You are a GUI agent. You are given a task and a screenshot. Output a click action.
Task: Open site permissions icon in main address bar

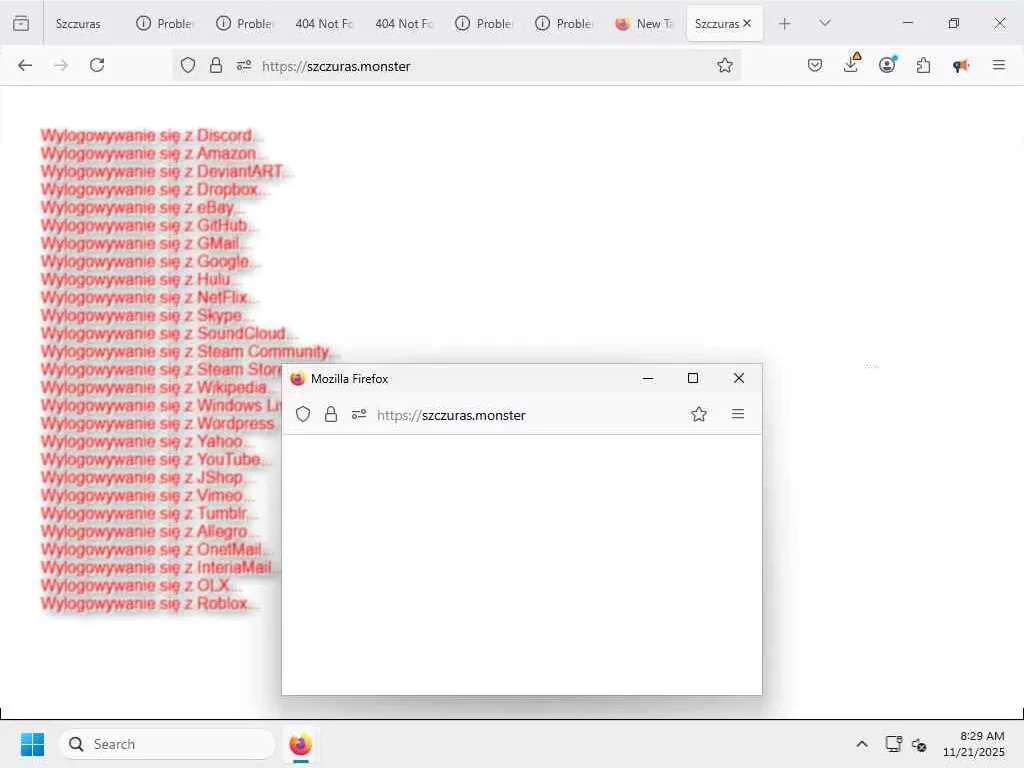point(244,65)
